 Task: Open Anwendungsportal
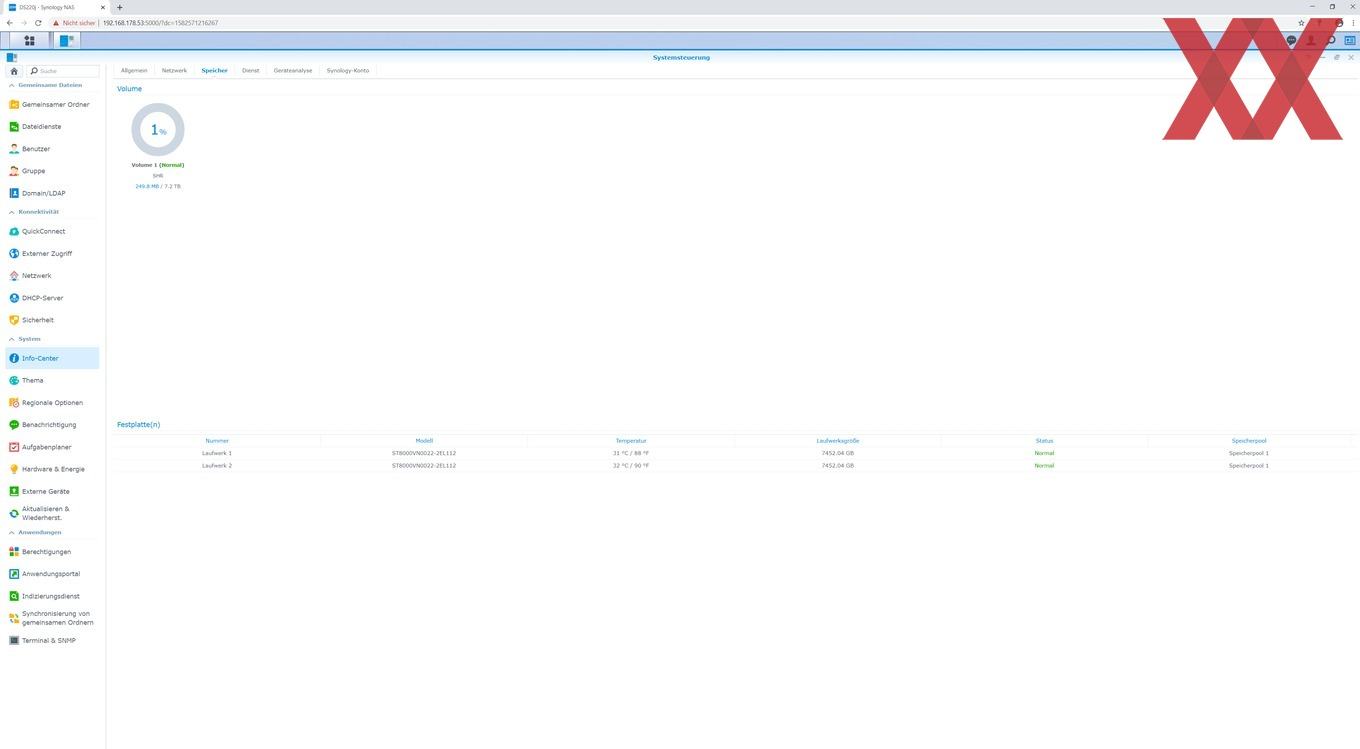pyautogui.click(x=52, y=574)
